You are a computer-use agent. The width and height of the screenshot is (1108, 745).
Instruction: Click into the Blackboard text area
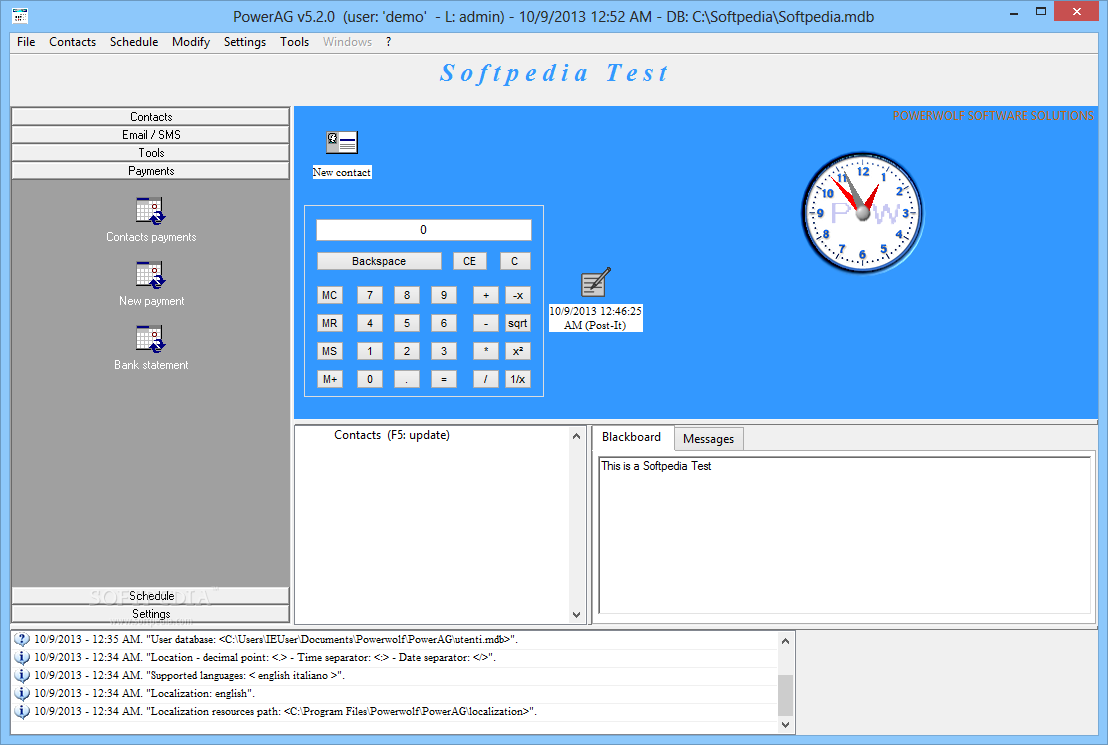click(844, 535)
